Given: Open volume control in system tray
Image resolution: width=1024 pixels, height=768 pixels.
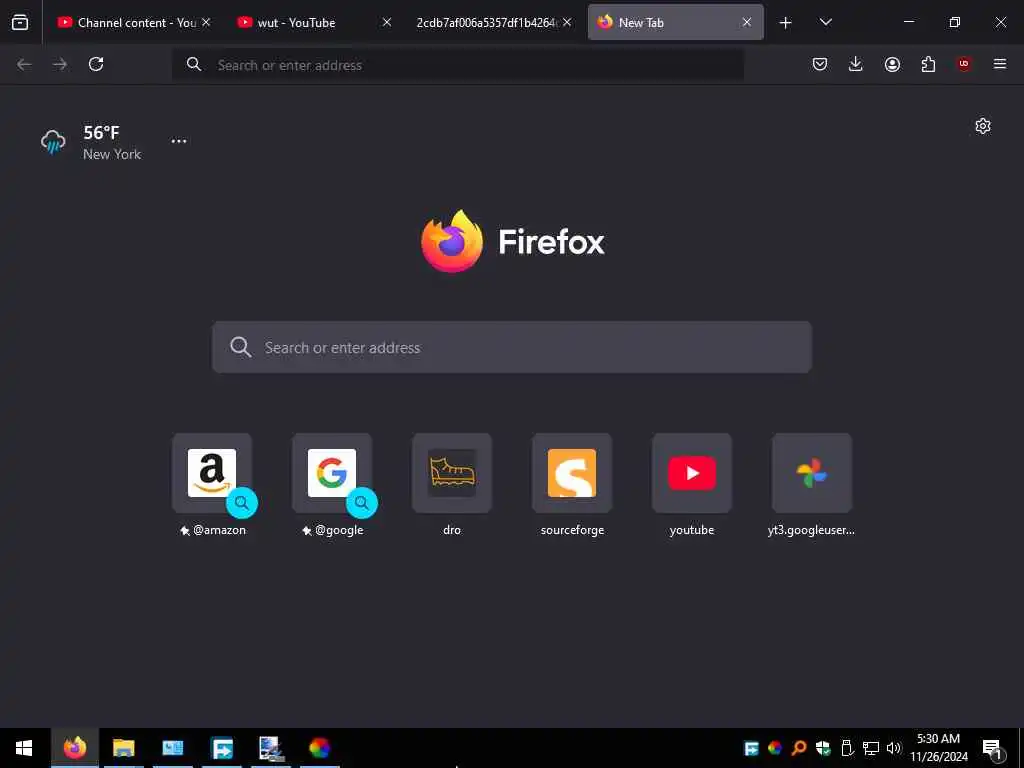Looking at the screenshot, I should pos(893,748).
